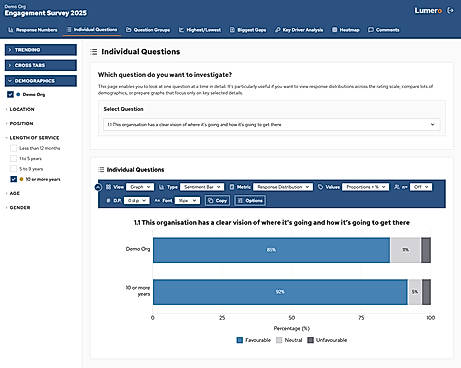Tick the Less than 12 months checkbox
Viewport: 461px width, 368px height.
point(13,148)
